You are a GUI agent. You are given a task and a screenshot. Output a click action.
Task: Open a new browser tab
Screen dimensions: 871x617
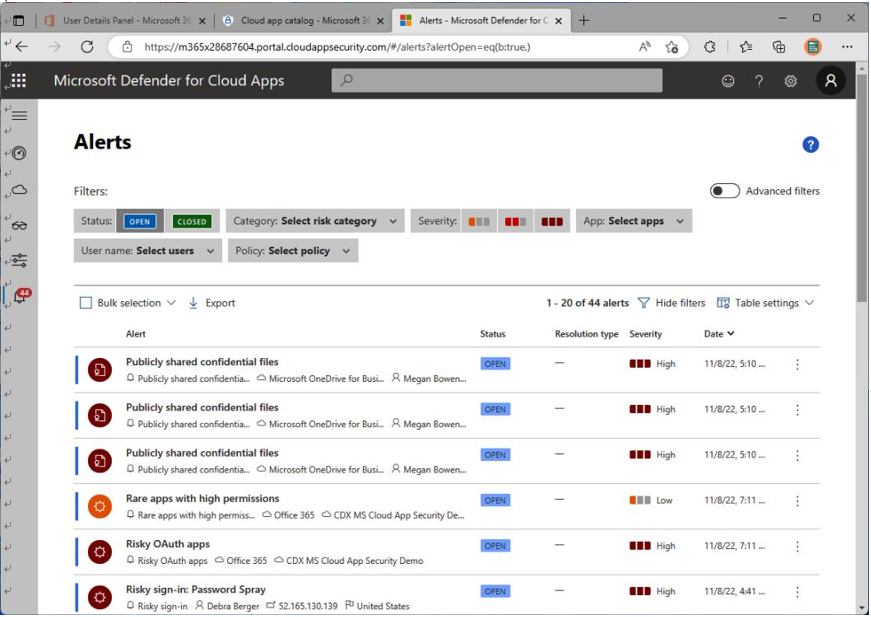583,21
